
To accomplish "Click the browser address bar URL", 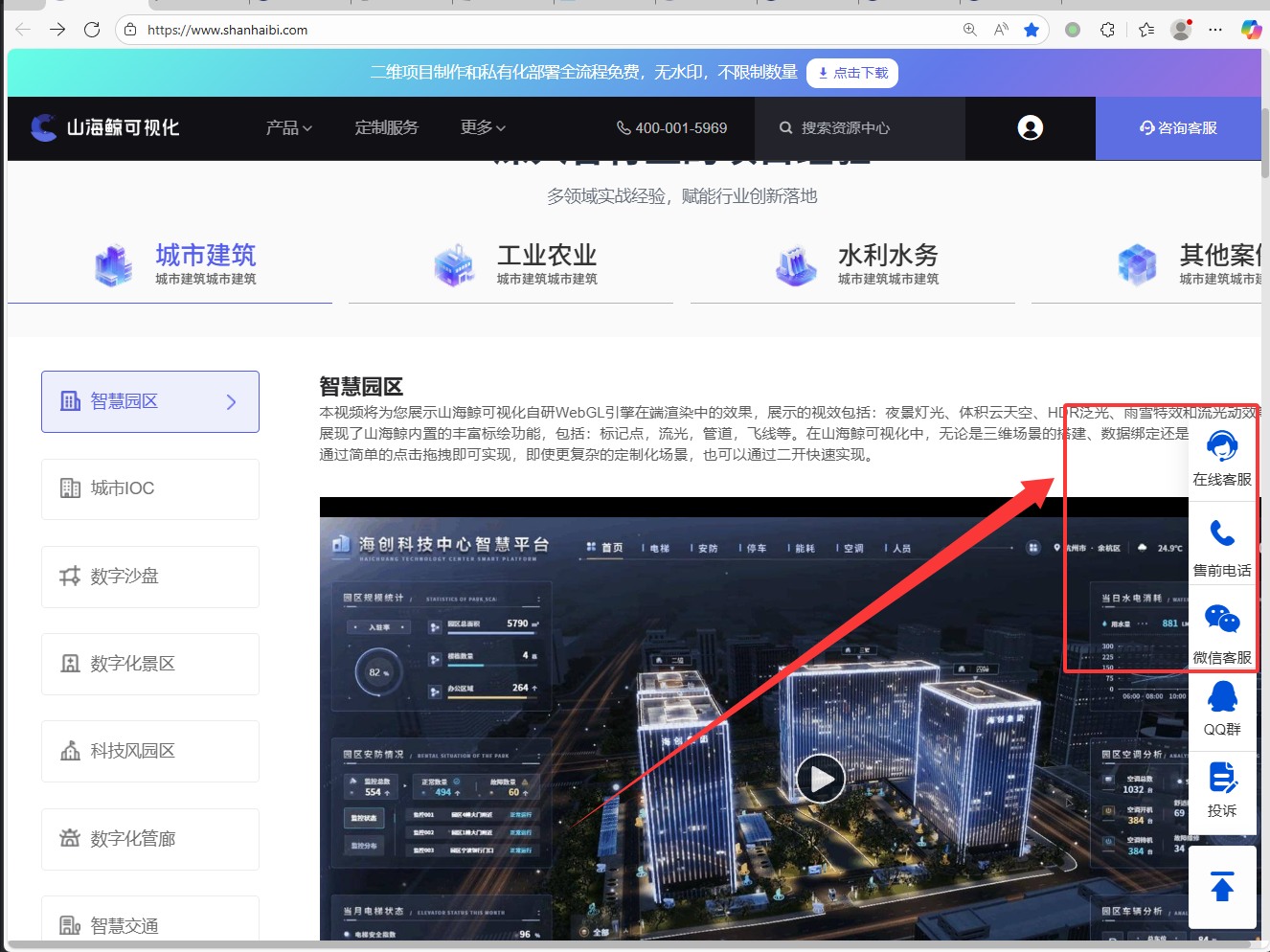I will pos(228,30).
